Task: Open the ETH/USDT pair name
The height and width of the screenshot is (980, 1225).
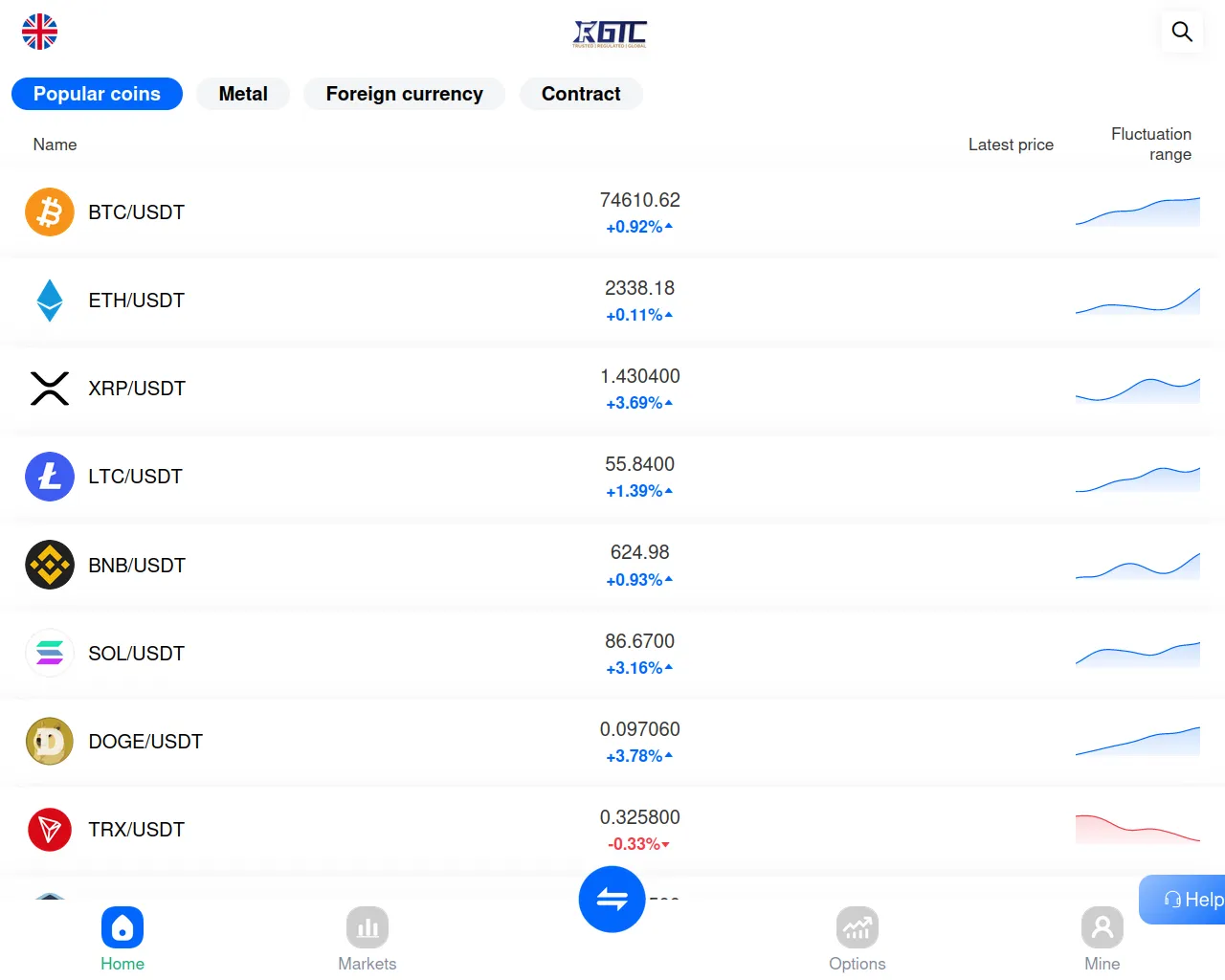Action: pos(137,301)
